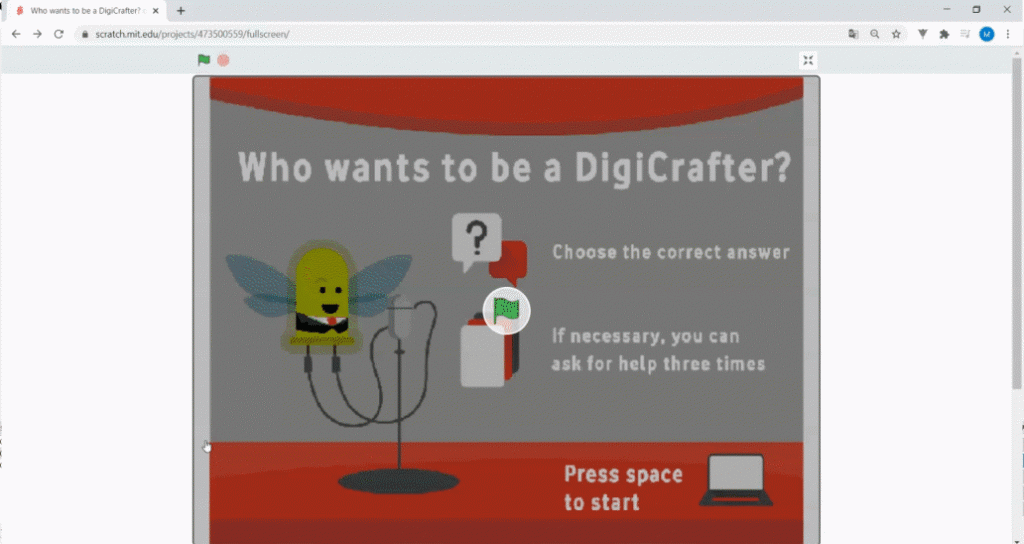Click the dark triangle extension icon in toolbar
Image resolution: width=1024 pixels, height=544 pixels.
click(922, 34)
